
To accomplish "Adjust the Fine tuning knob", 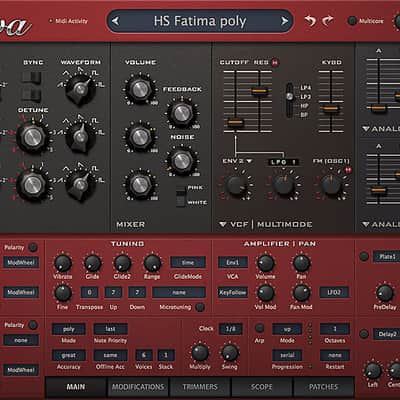I will coord(63,293).
